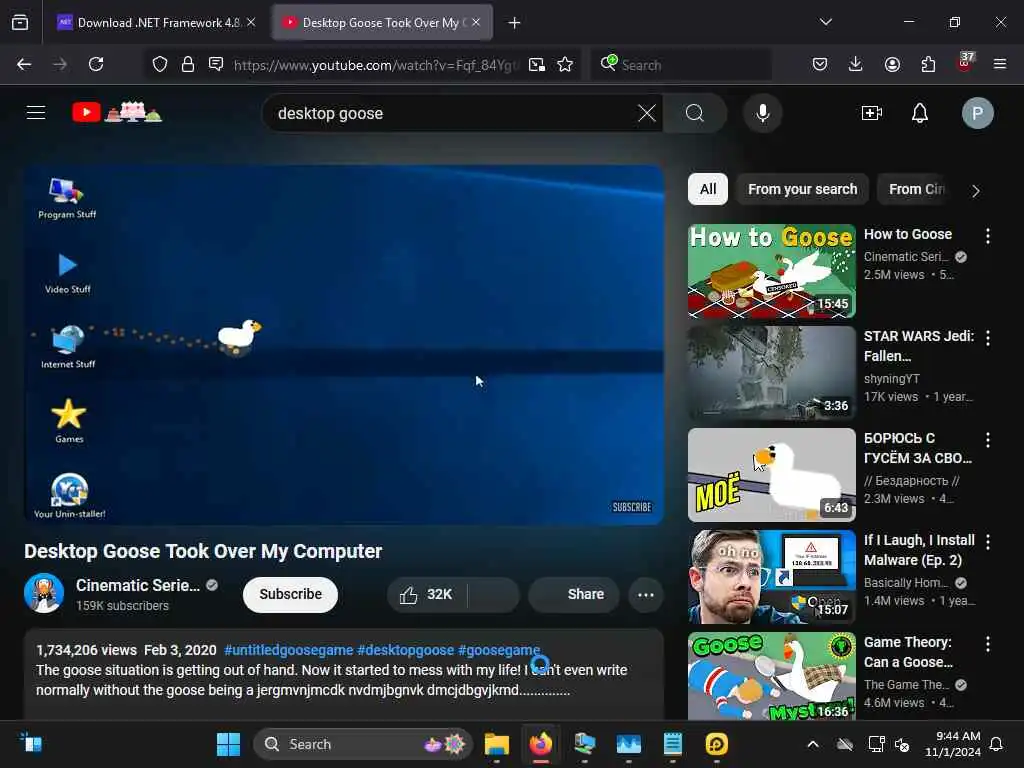Image resolution: width=1024 pixels, height=768 pixels.
Task: Open a new Firefox tab
Action: [x=514, y=22]
